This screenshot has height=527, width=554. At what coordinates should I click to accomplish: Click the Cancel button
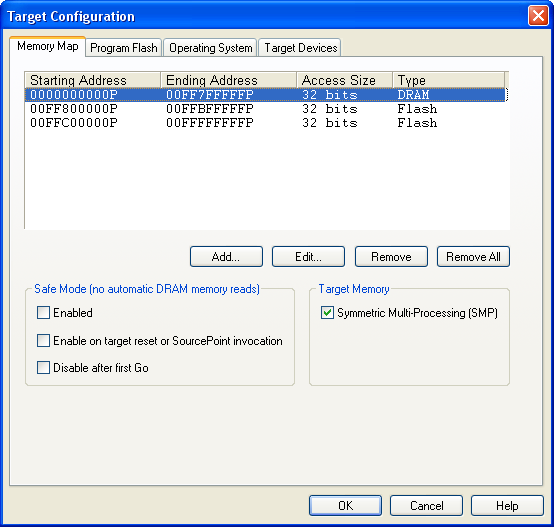pyautogui.click(x=426, y=505)
